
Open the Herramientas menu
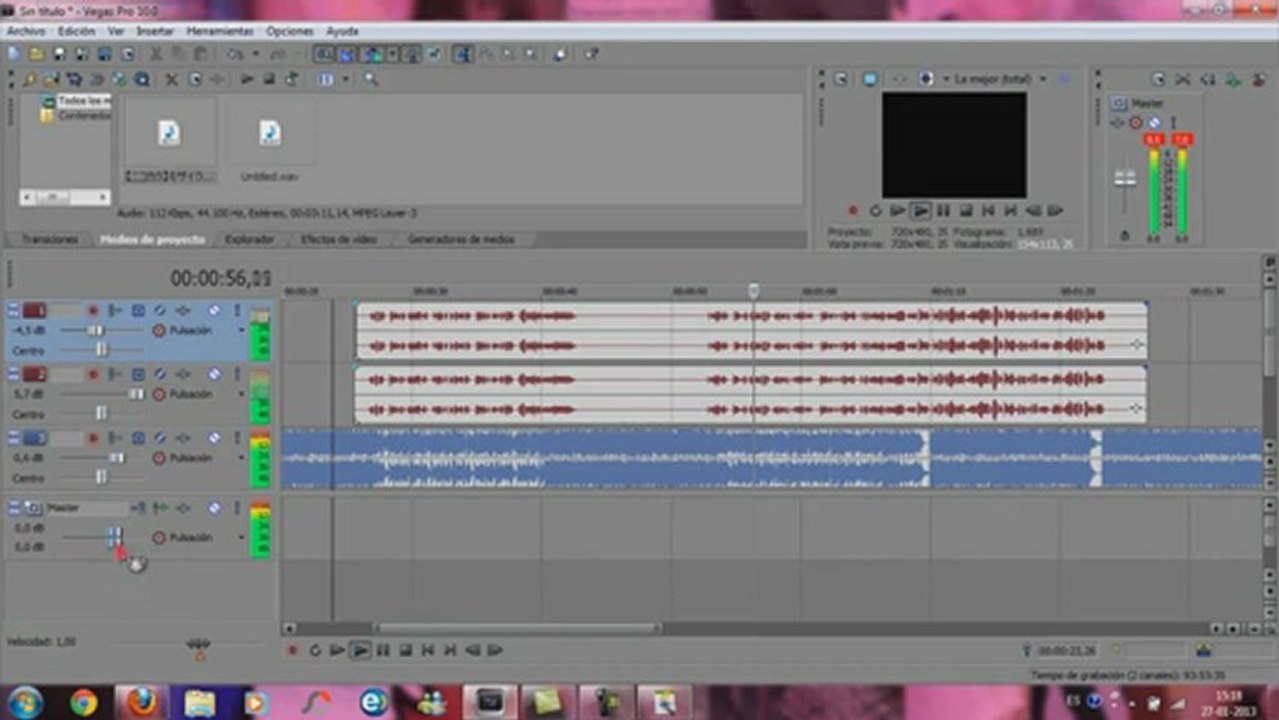click(x=220, y=32)
